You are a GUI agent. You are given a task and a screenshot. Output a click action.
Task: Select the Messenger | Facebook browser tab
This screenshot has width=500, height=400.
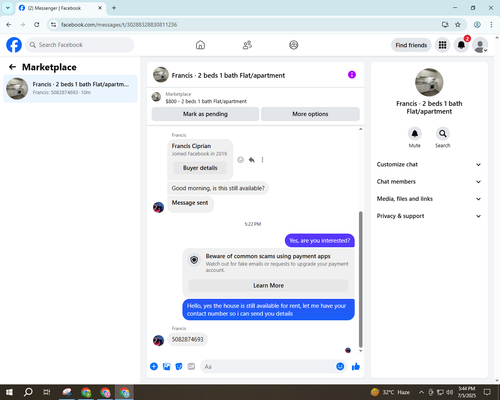tap(60, 8)
